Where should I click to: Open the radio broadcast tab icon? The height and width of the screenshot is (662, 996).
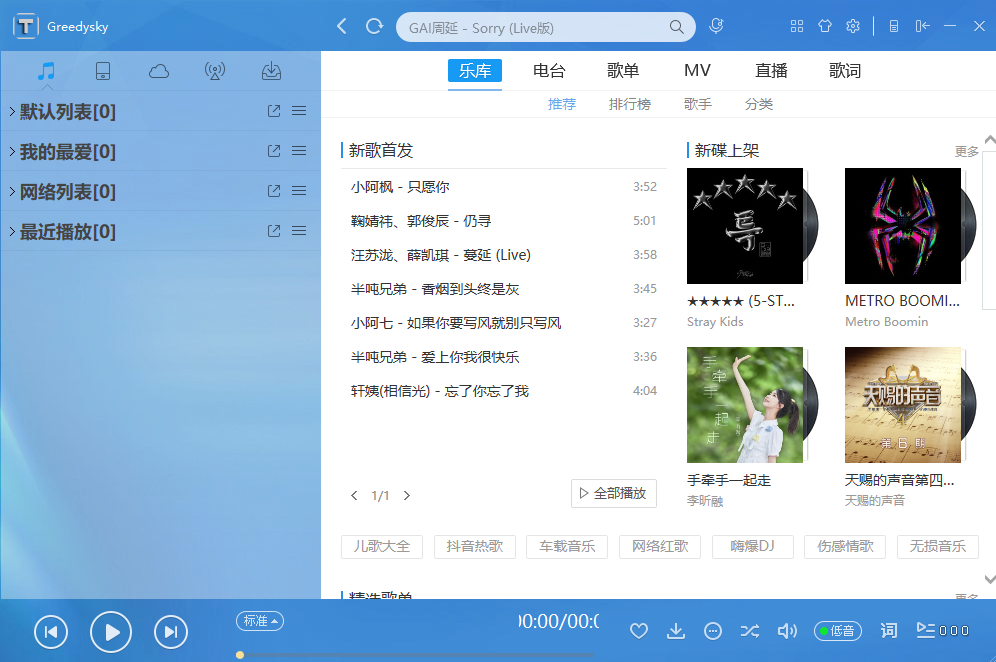click(x=215, y=71)
